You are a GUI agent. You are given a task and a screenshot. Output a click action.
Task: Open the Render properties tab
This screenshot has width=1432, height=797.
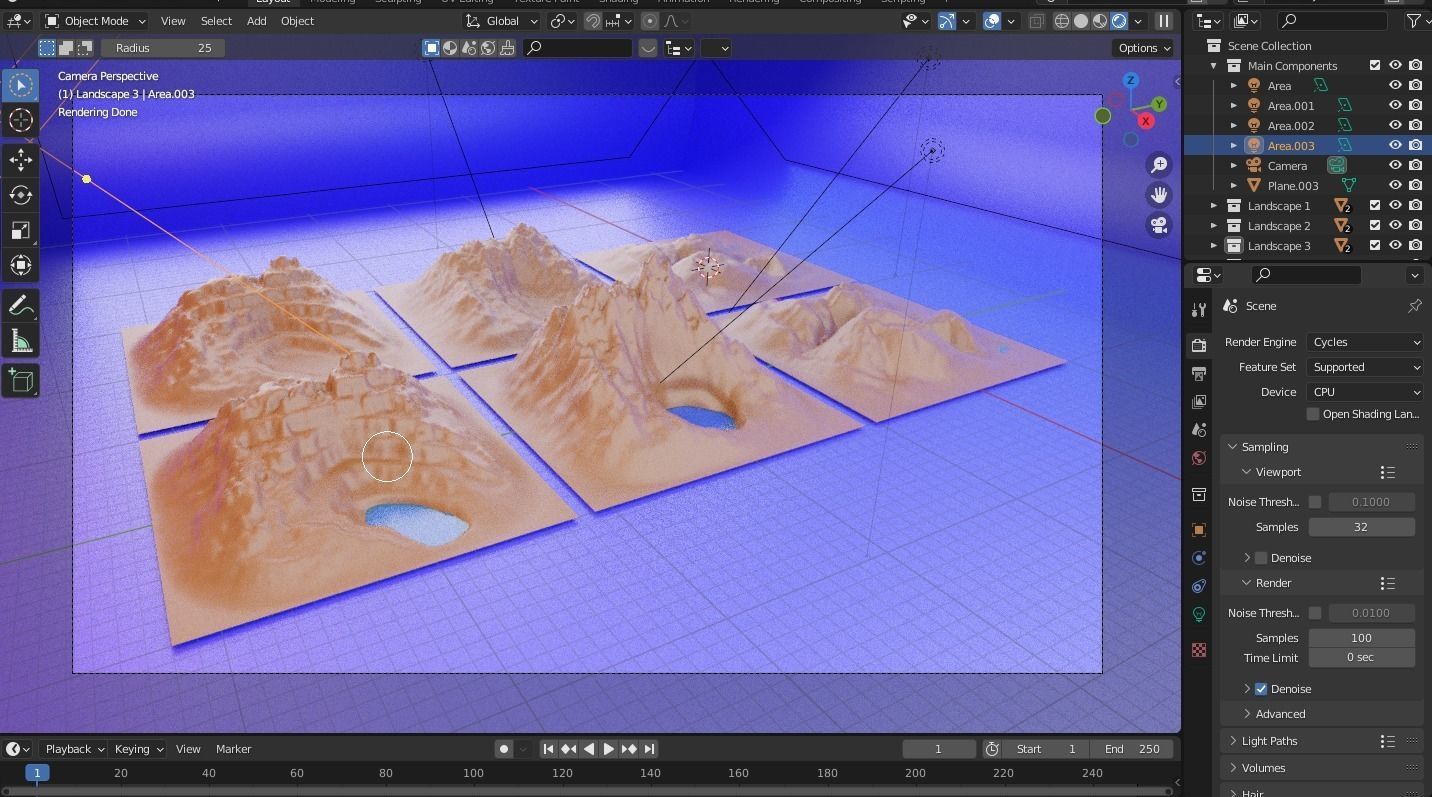point(1199,345)
